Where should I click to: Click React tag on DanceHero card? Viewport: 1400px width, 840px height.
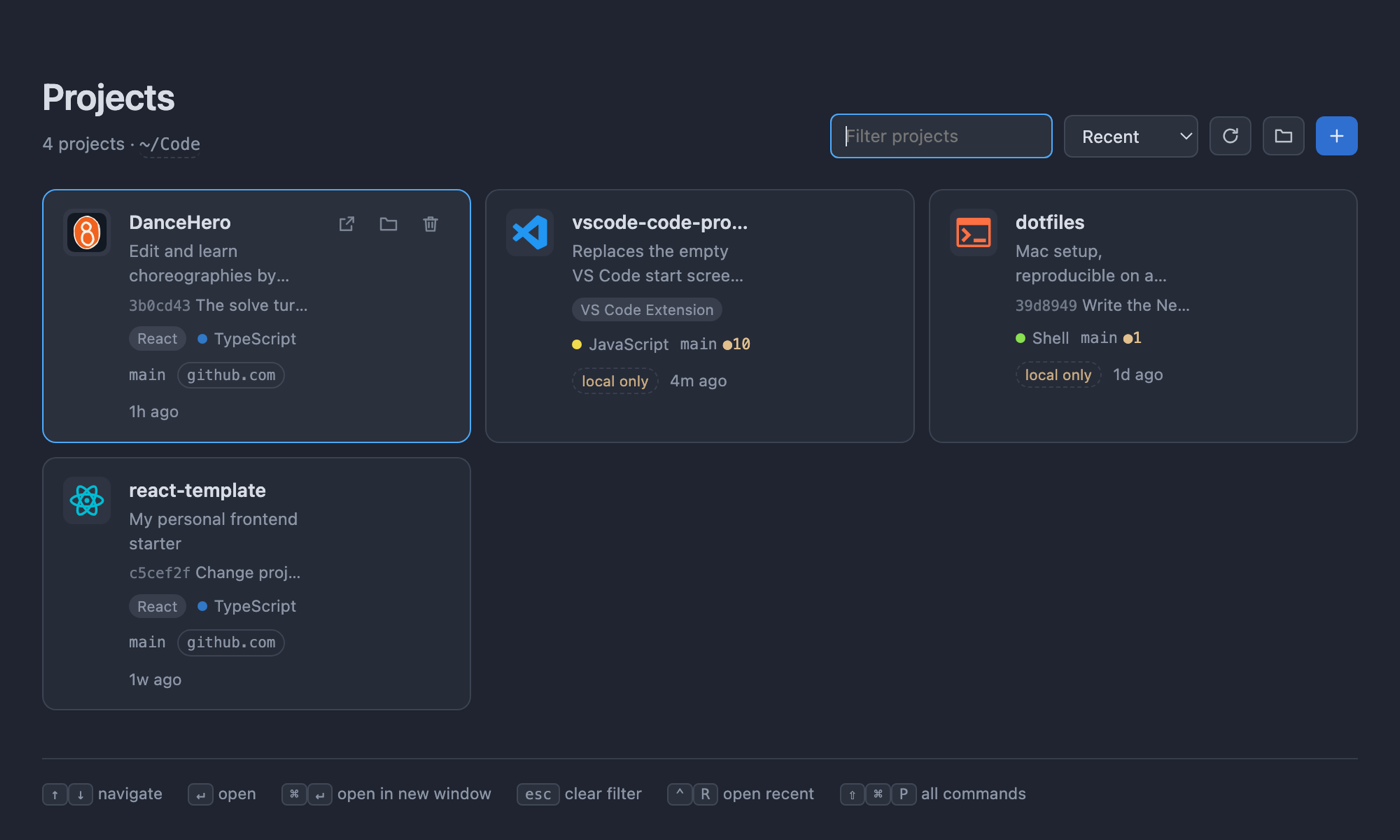pyautogui.click(x=158, y=339)
